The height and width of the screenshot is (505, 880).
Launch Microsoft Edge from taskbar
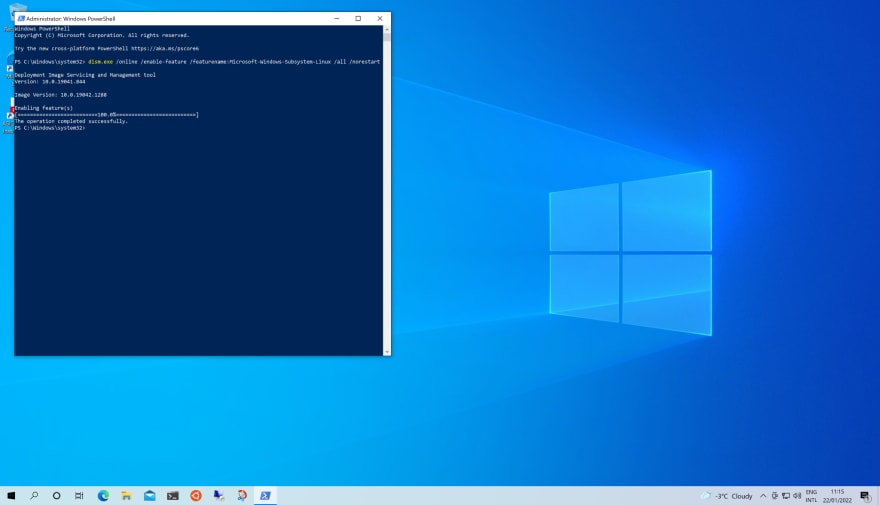click(103, 495)
